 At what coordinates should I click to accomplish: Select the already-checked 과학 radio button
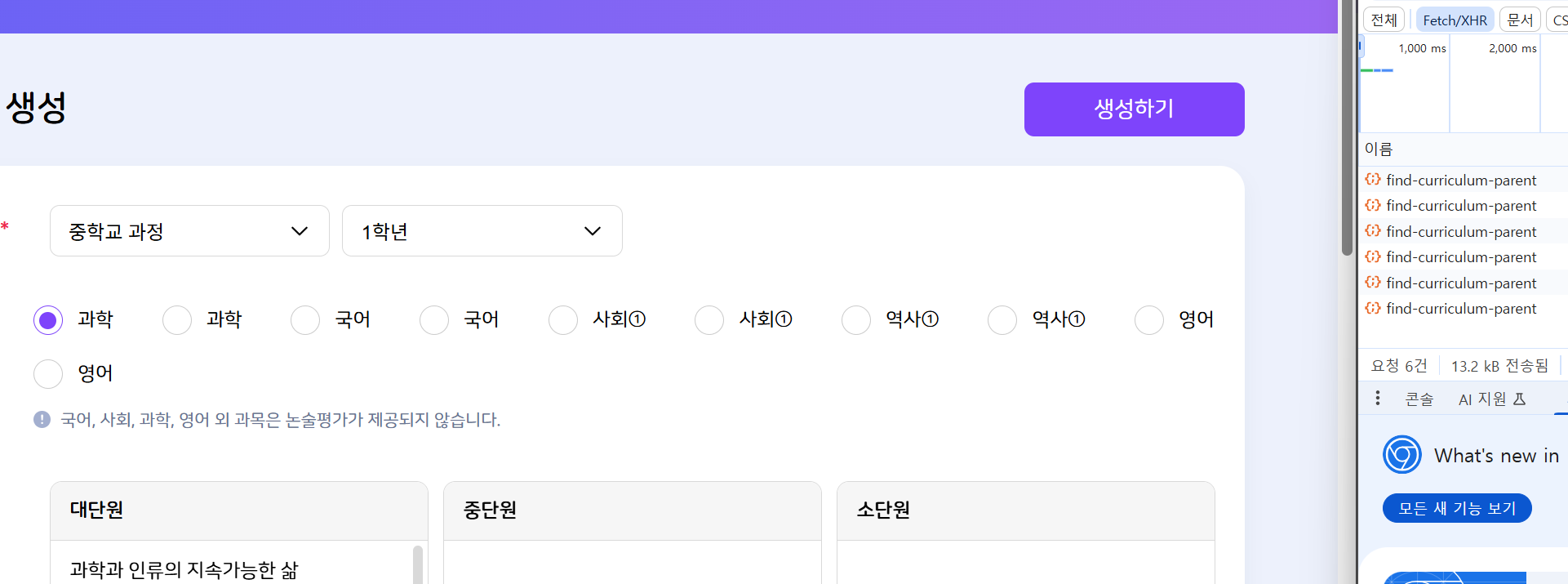click(x=48, y=320)
